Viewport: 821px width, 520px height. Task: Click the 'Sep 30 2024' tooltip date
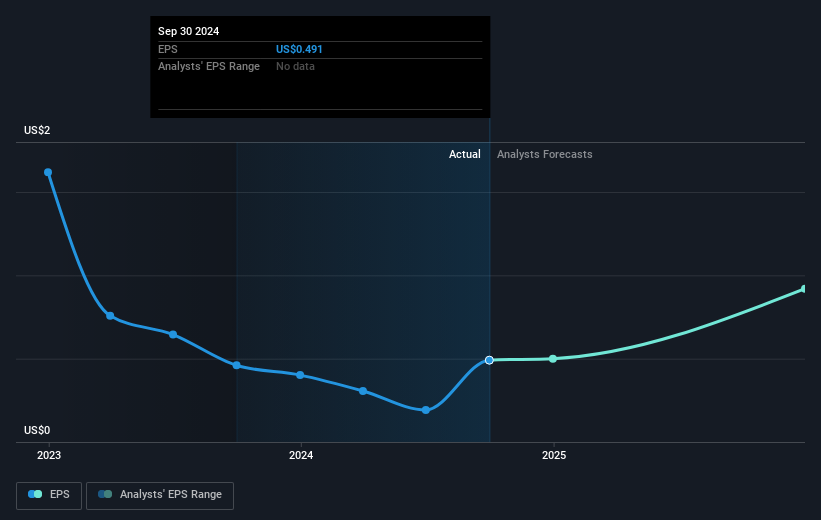tap(188, 31)
